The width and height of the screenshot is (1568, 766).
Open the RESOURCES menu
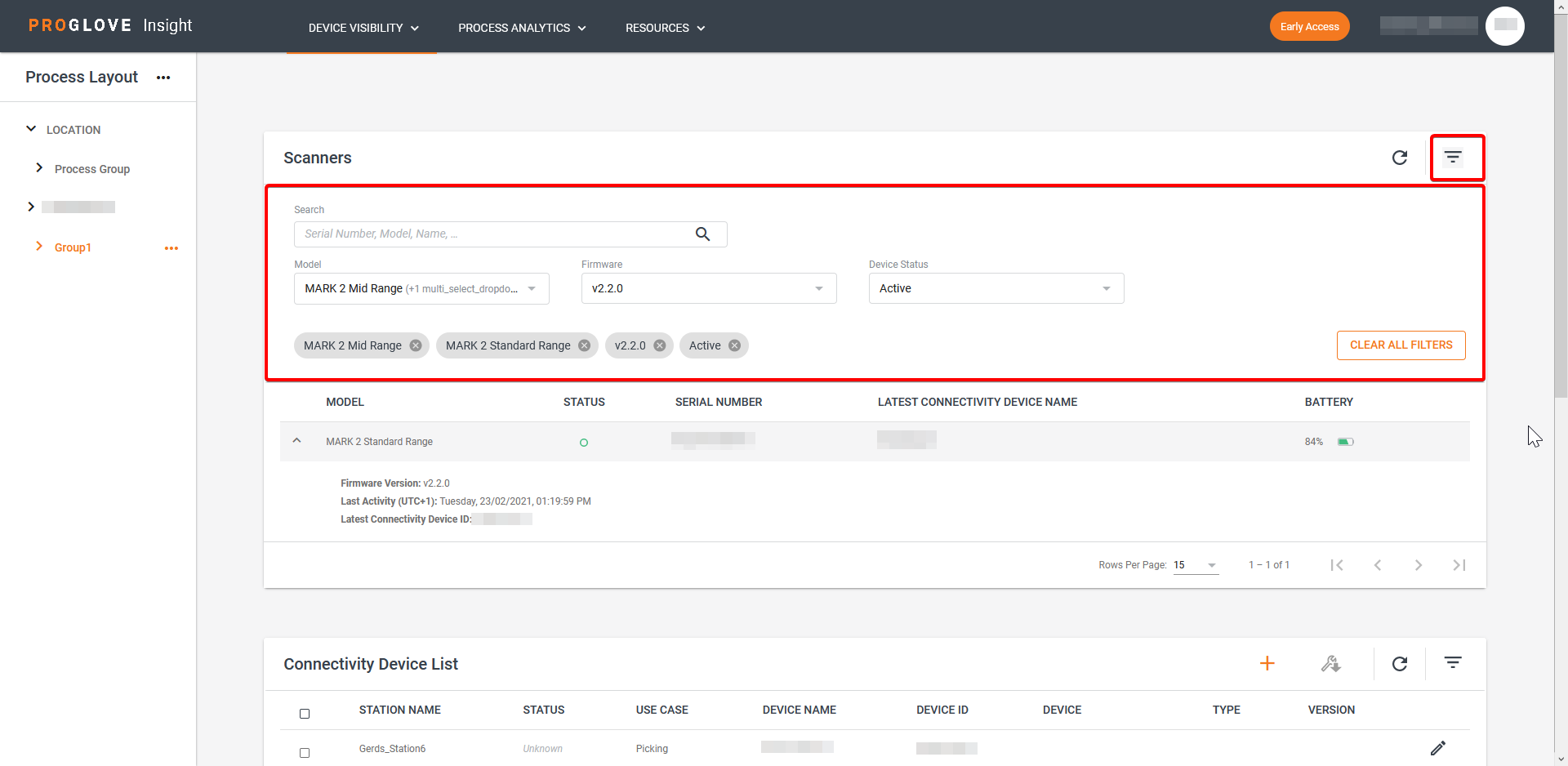click(x=666, y=28)
